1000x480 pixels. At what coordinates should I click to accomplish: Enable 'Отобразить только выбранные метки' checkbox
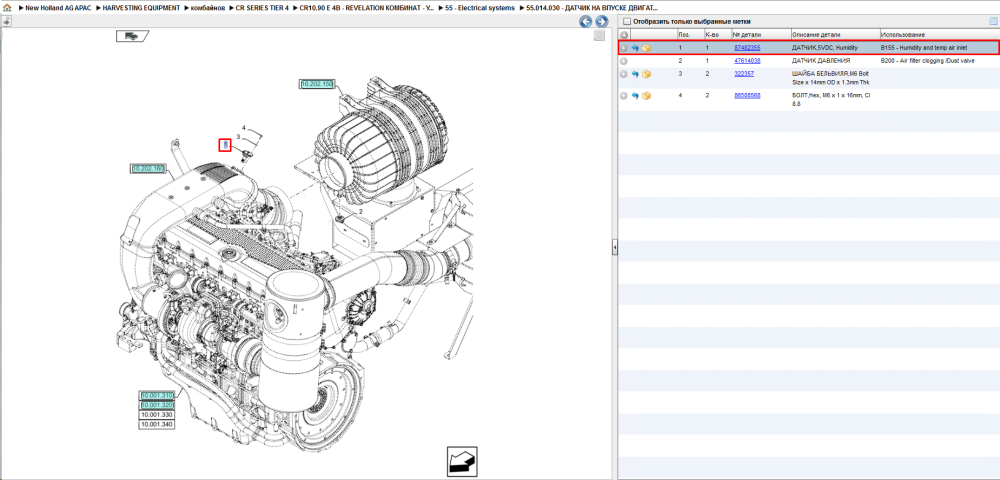[626, 22]
